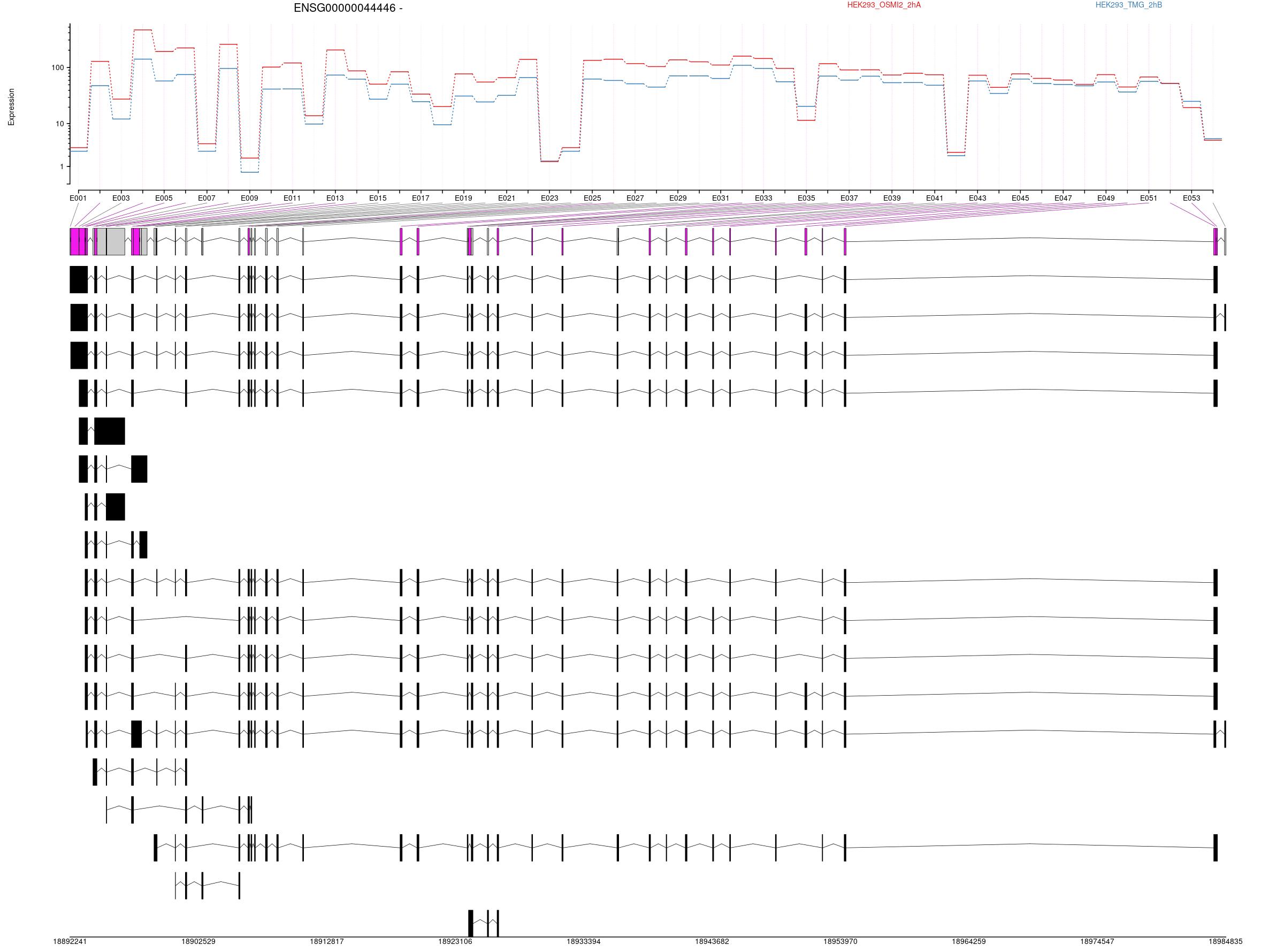The width and height of the screenshot is (1284, 952).
Task: Click exon label E015
Action: click(x=378, y=198)
